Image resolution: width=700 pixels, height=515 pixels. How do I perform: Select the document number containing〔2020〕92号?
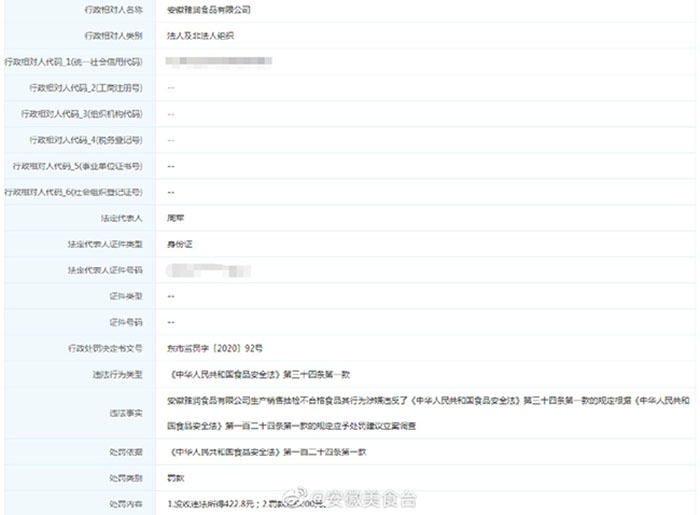pyautogui.click(x=215, y=348)
